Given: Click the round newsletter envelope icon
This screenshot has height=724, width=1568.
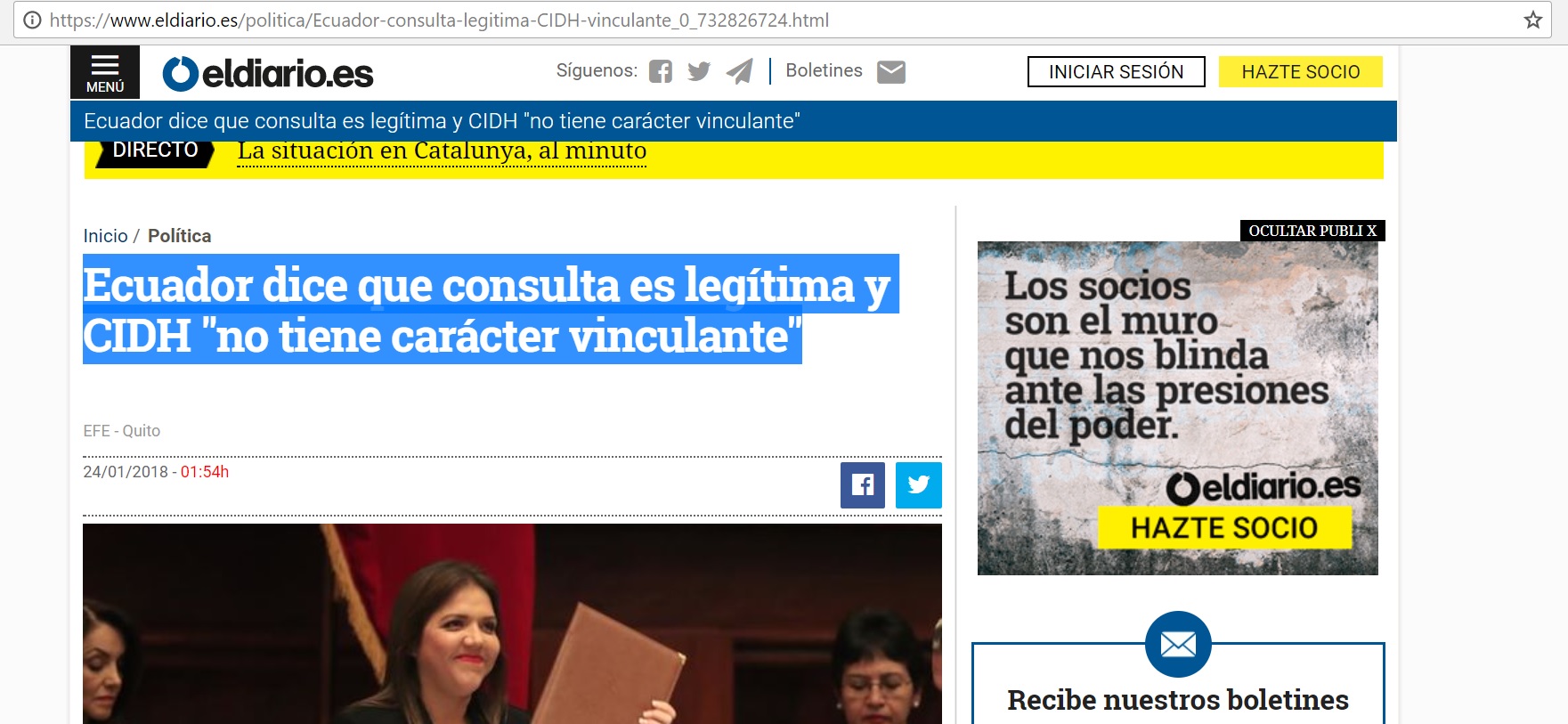Looking at the screenshot, I should 1177,644.
